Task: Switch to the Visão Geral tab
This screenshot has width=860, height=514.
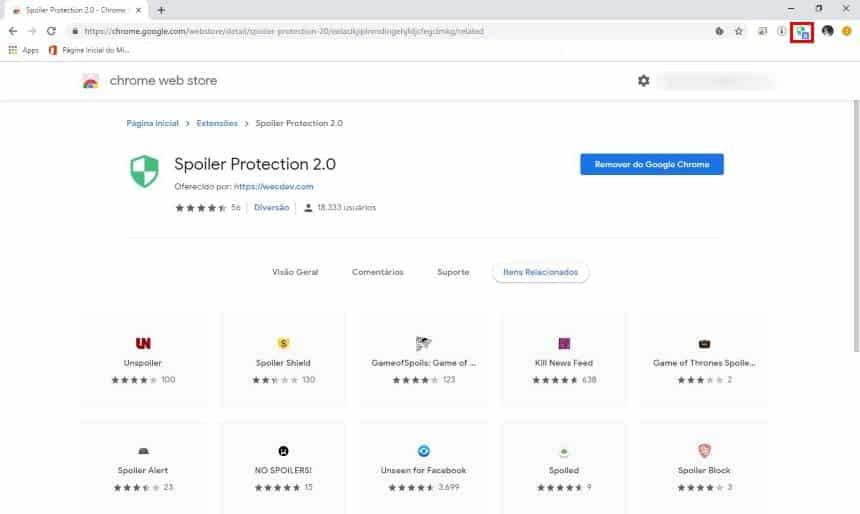Action: pos(295,272)
